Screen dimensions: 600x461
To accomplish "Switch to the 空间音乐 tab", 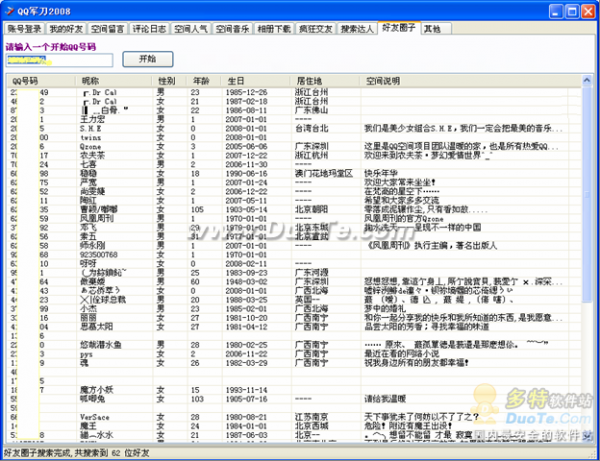I will (233, 29).
